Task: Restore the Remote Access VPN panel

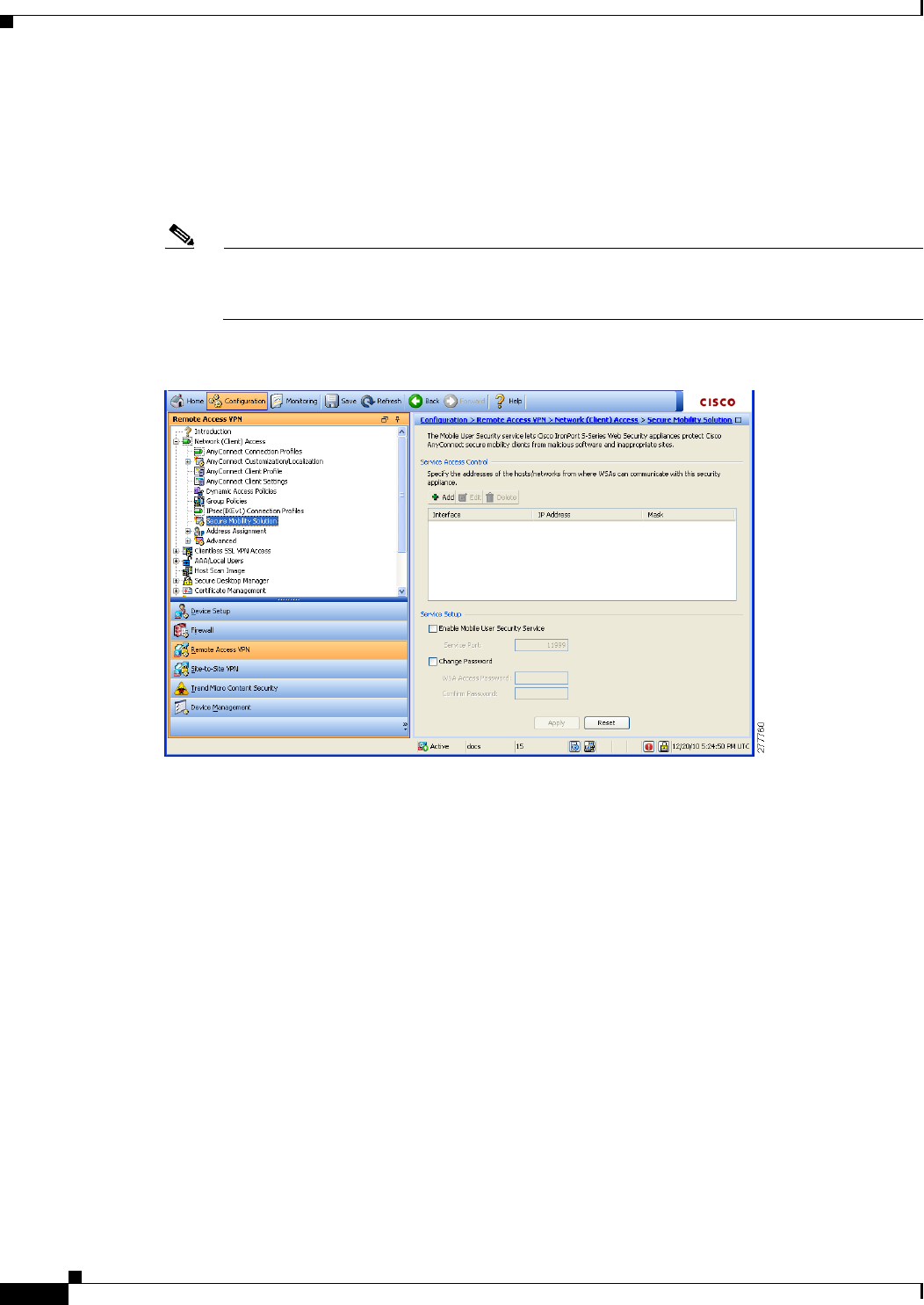Action: tap(385, 420)
